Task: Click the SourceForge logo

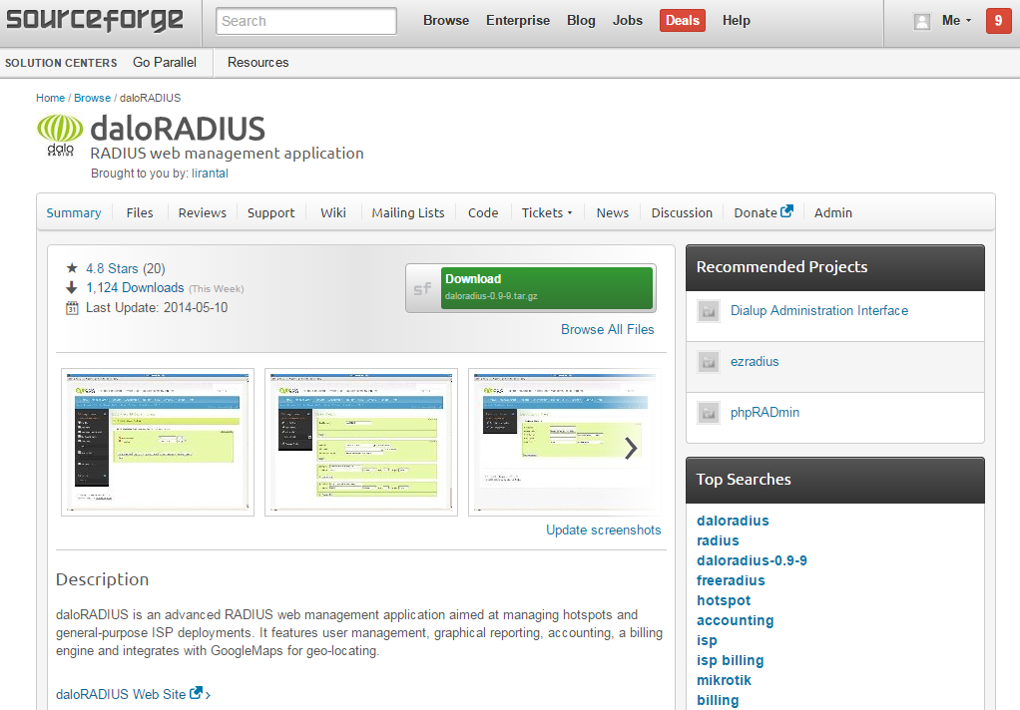Action: point(96,20)
